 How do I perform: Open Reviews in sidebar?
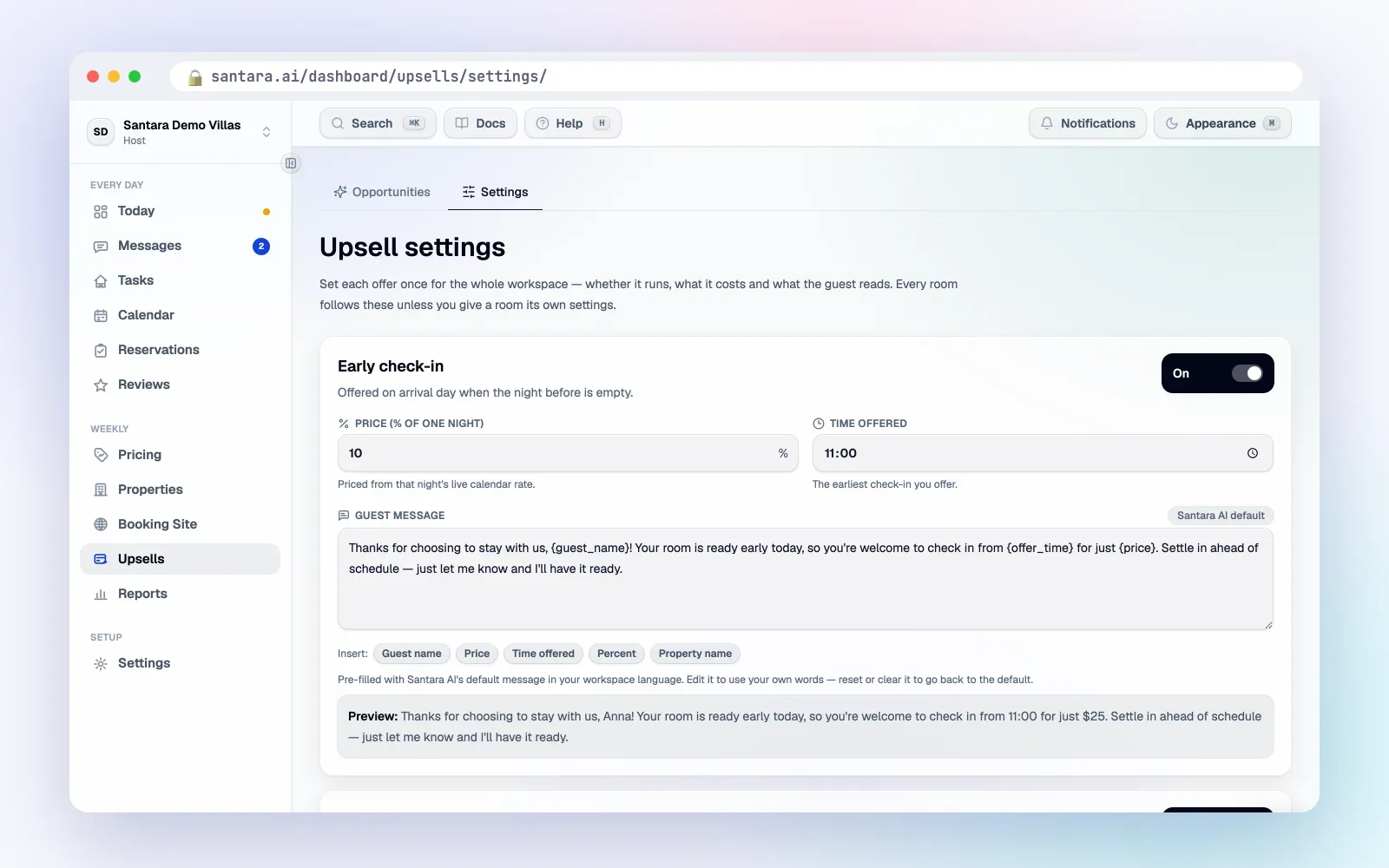181,385
